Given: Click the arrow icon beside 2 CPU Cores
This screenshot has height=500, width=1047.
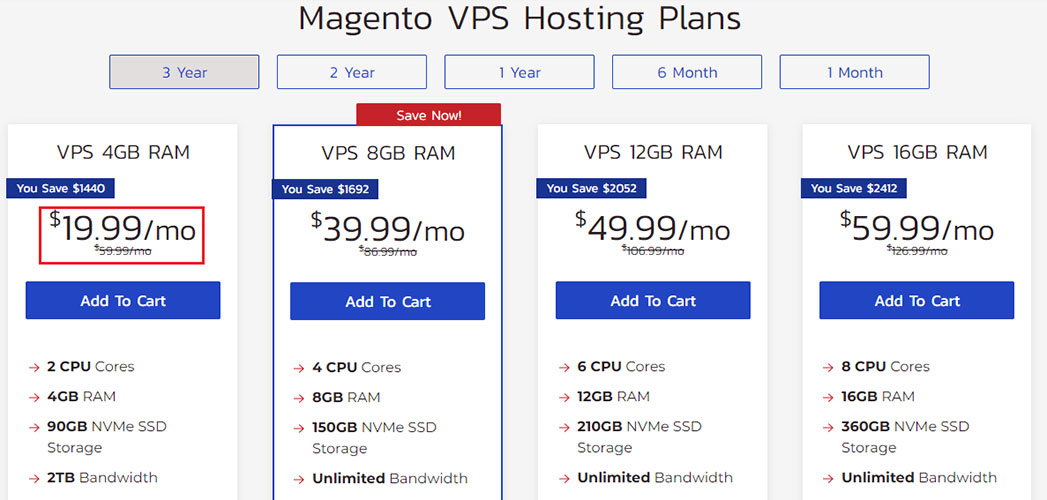Looking at the screenshot, I should 34,367.
